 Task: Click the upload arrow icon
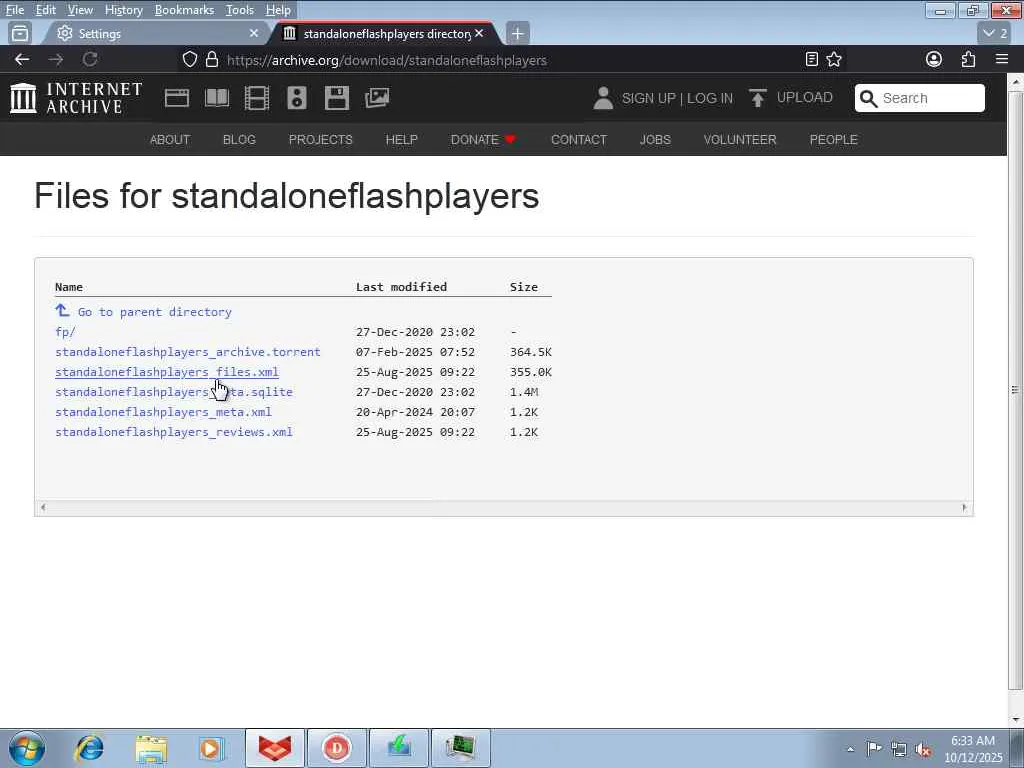[x=758, y=98]
